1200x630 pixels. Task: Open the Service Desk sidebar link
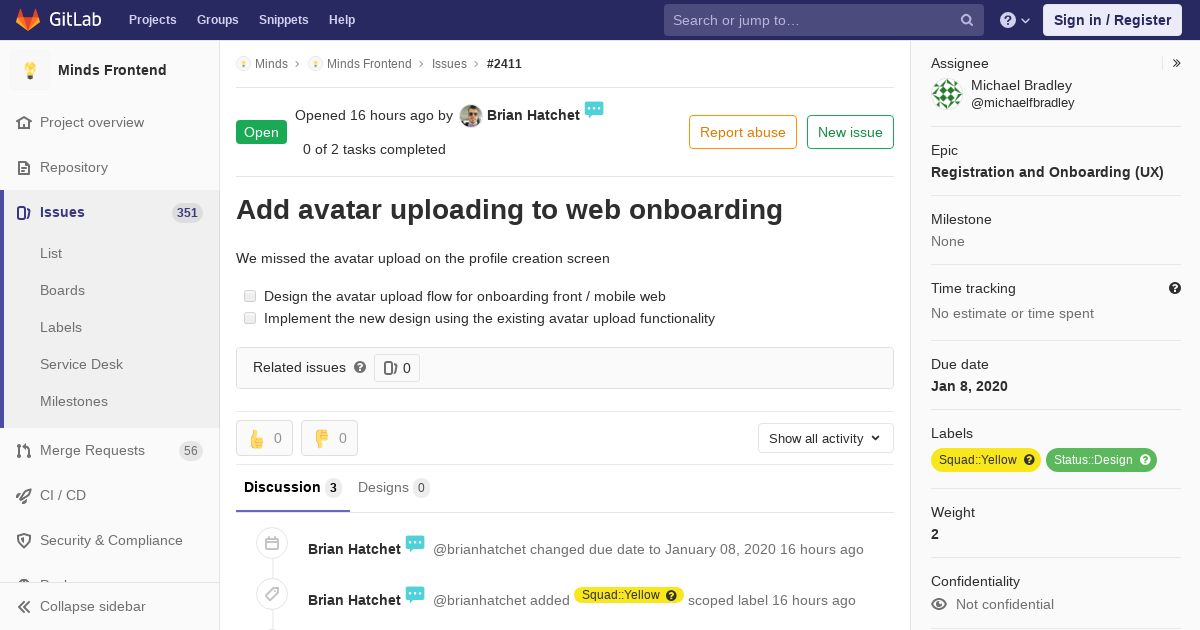tap(81, 364)
